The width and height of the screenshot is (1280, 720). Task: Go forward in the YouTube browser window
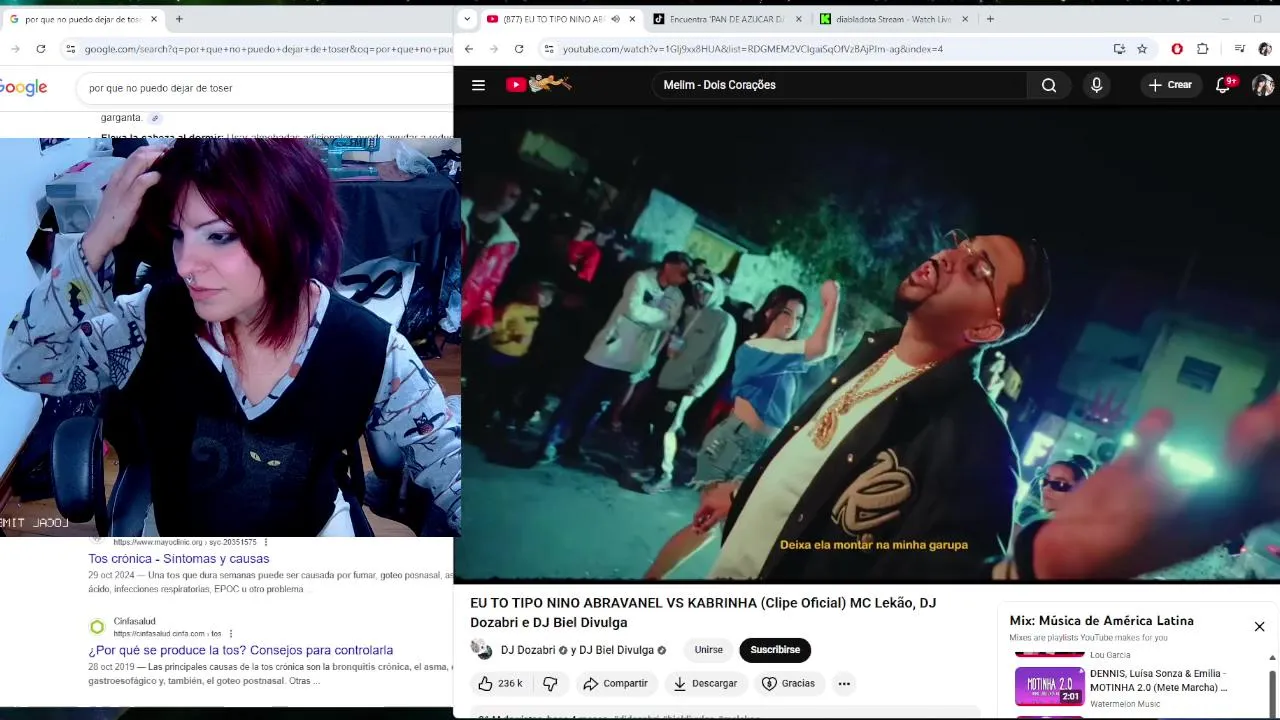[494, 49]
